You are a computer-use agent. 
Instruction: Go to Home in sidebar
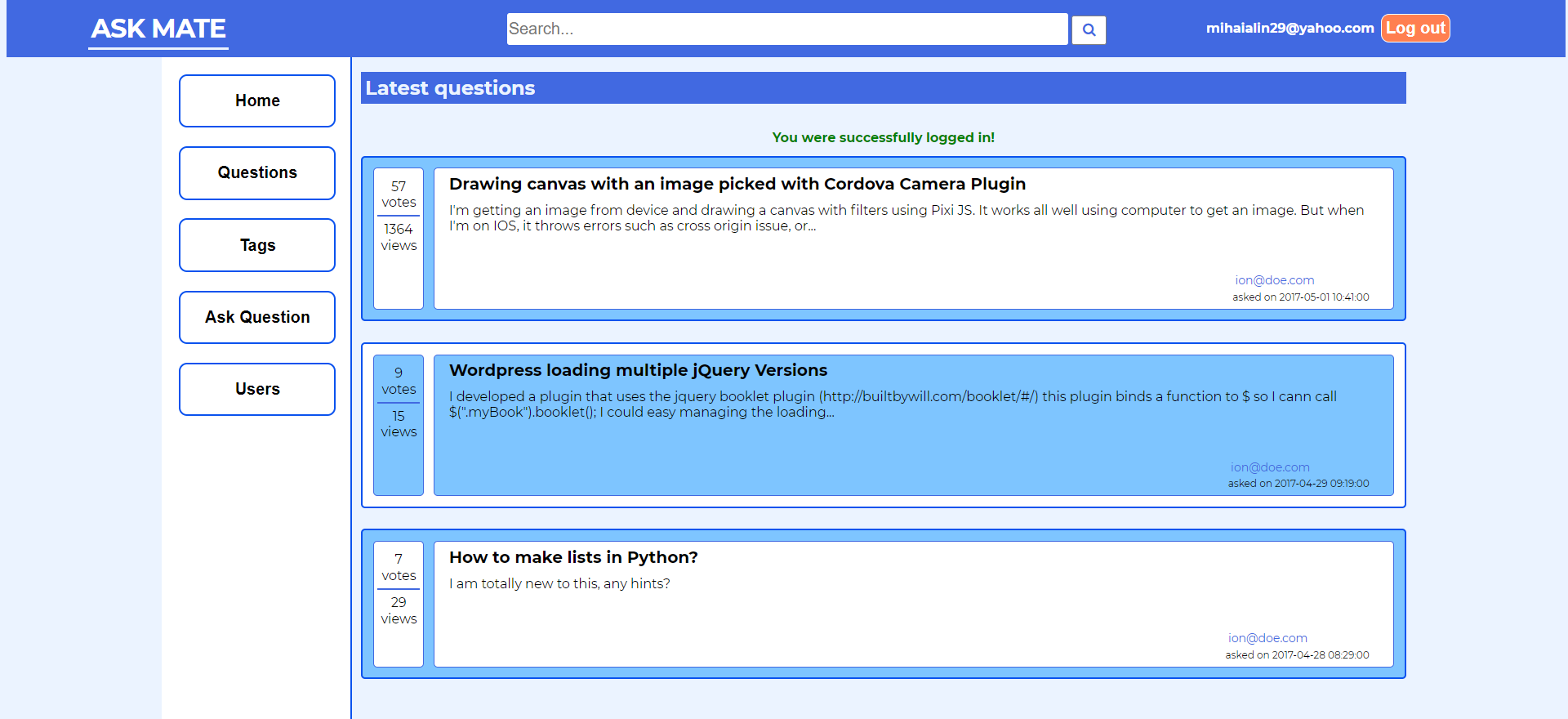point(257,100)
